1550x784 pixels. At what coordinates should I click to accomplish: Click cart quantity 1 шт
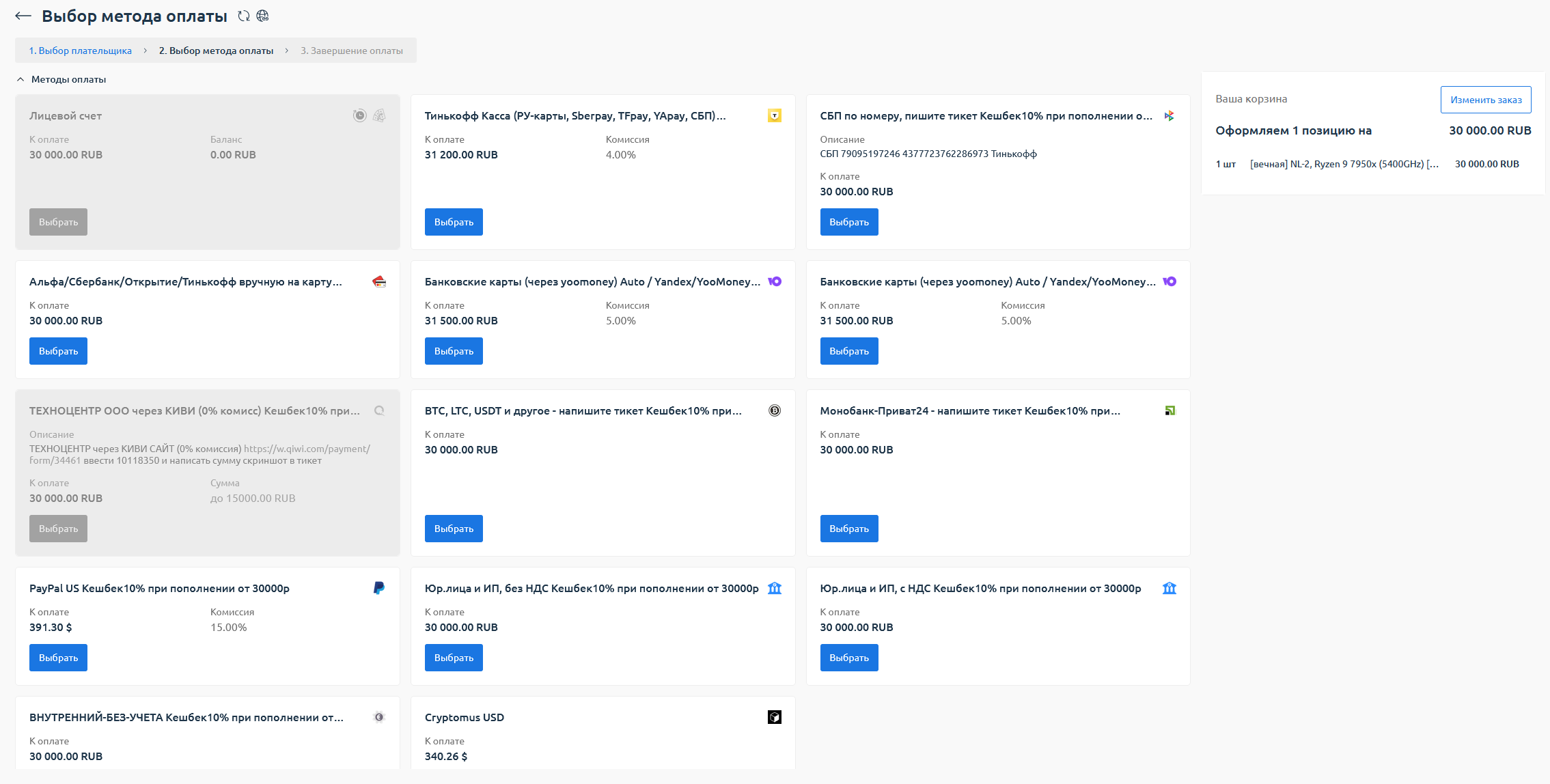1226,164
